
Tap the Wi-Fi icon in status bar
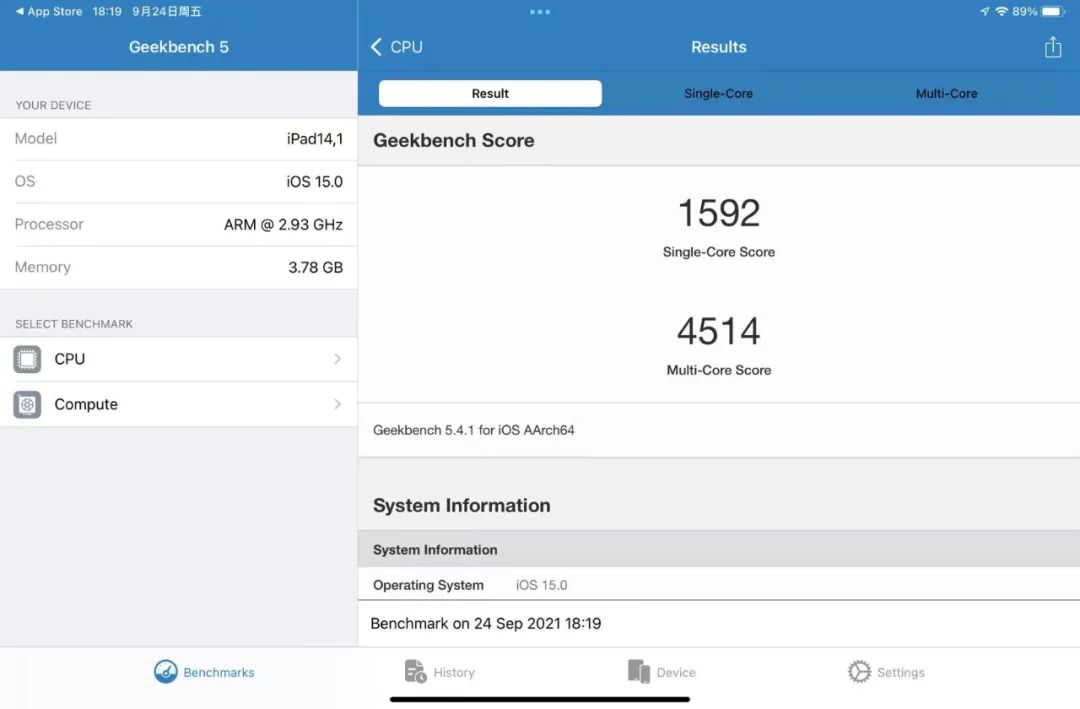pyautogui.click(x=1000, y=11)
